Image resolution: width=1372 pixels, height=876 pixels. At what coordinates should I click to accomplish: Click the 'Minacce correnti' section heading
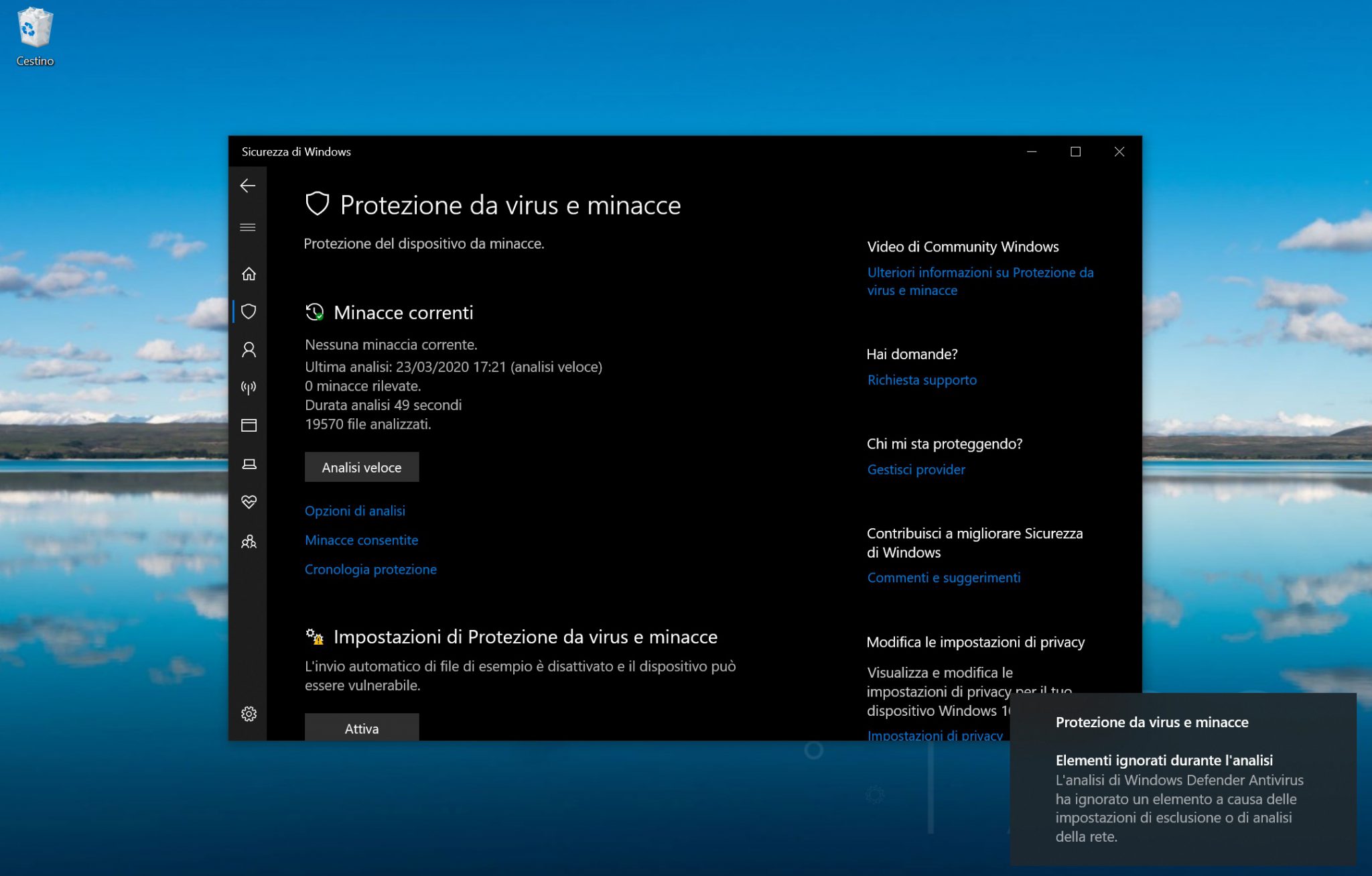(x=403, y=312)
